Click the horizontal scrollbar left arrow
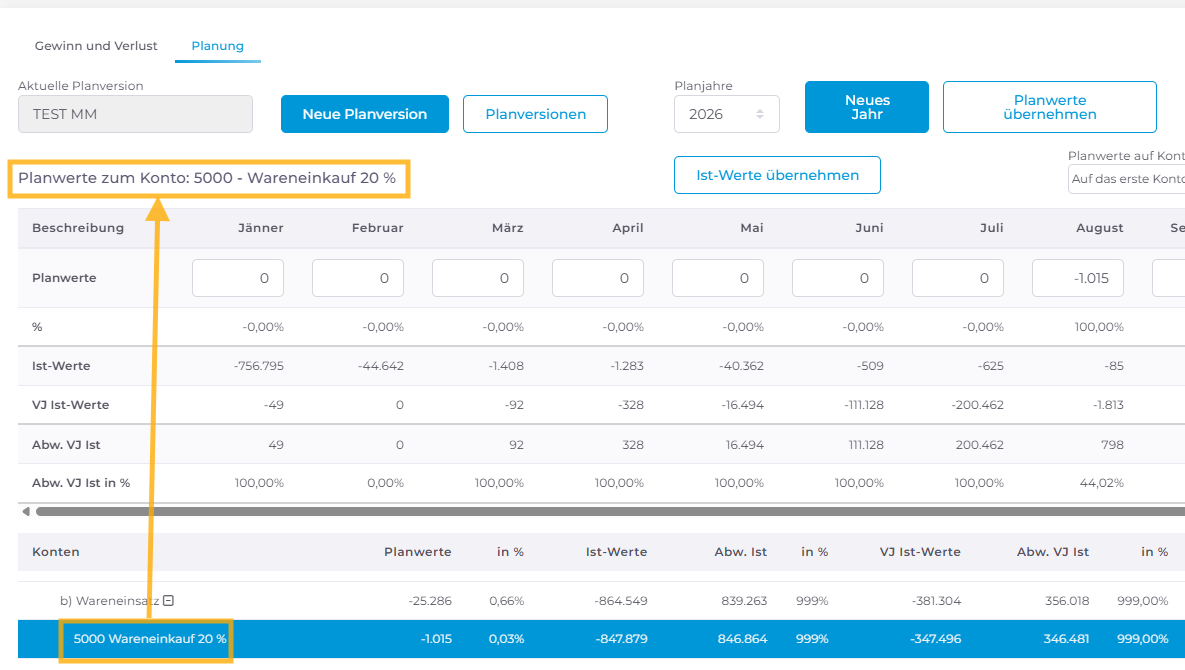Image resolution: width=1185 pixels, height=670 pixels. pyautogui.click(x=26, y=511)
